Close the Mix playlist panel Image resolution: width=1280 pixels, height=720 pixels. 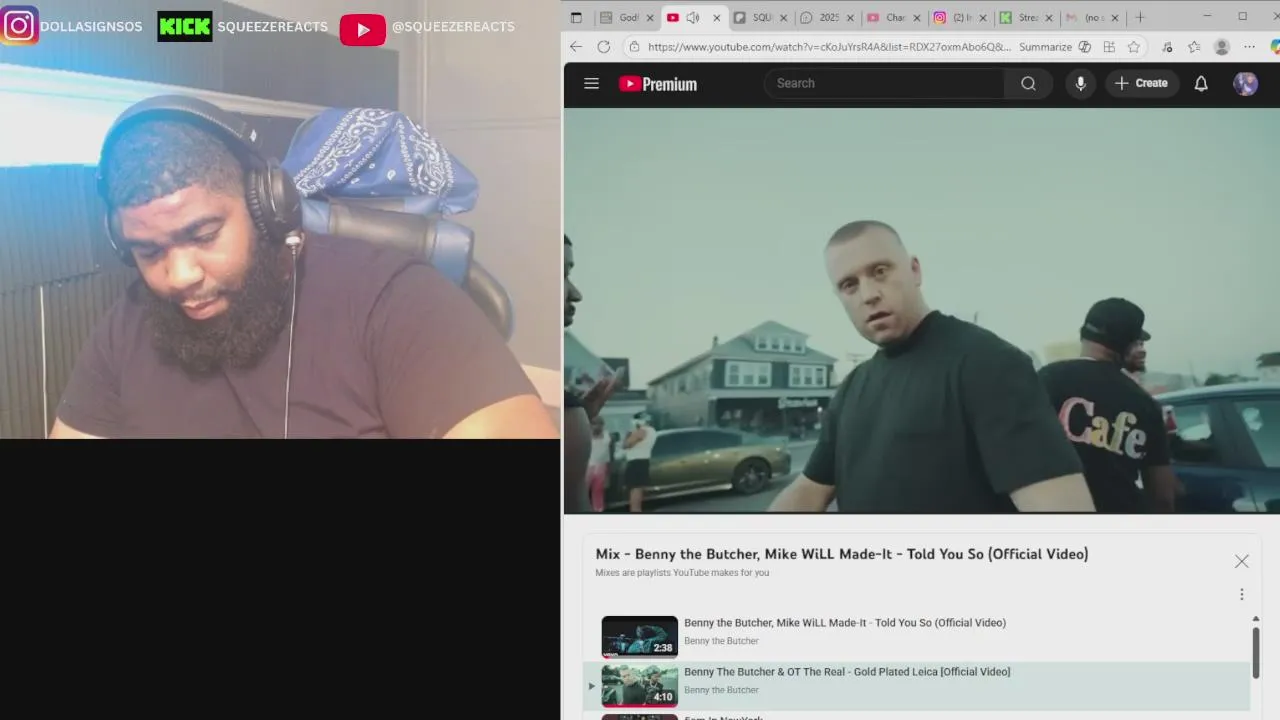point(1241,561)
